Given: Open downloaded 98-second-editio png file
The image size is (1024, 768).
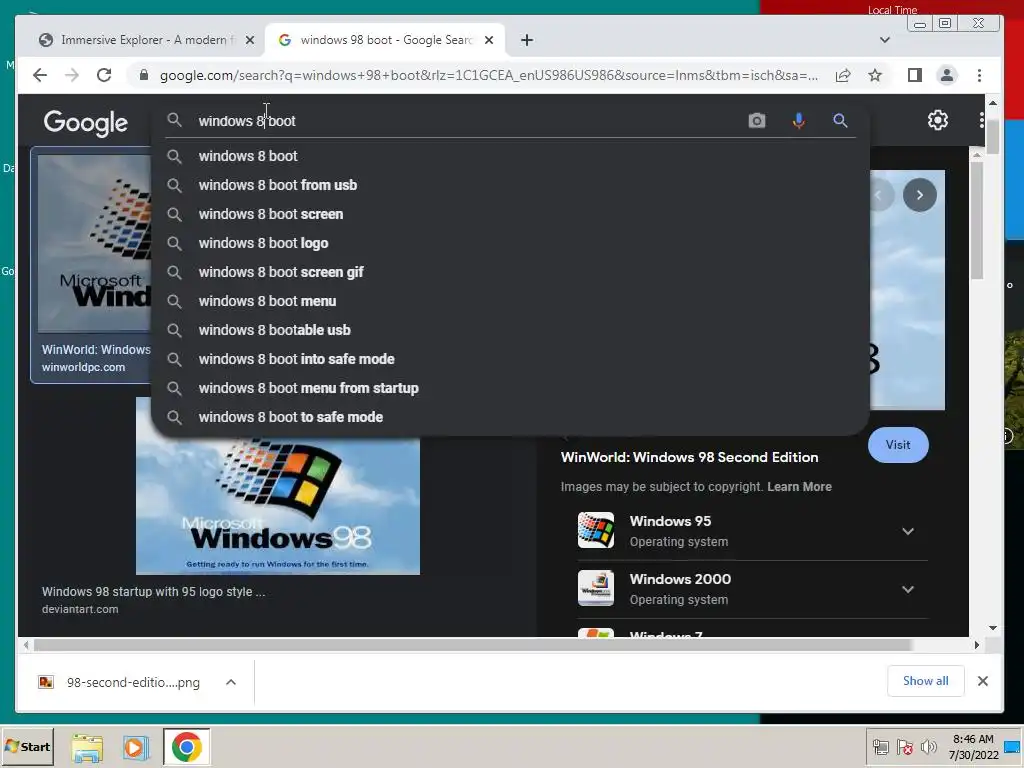Looking at the screenshot, I should (x=121, y=682).
